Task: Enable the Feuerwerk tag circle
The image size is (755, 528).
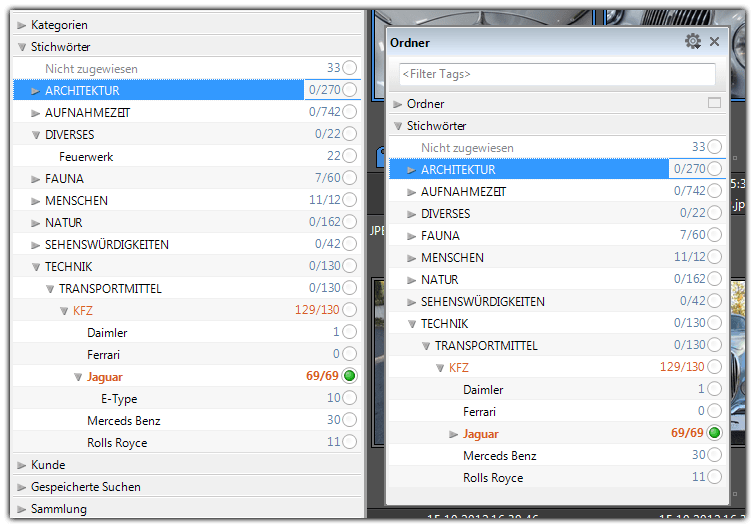Action: [x=349, y=156]
